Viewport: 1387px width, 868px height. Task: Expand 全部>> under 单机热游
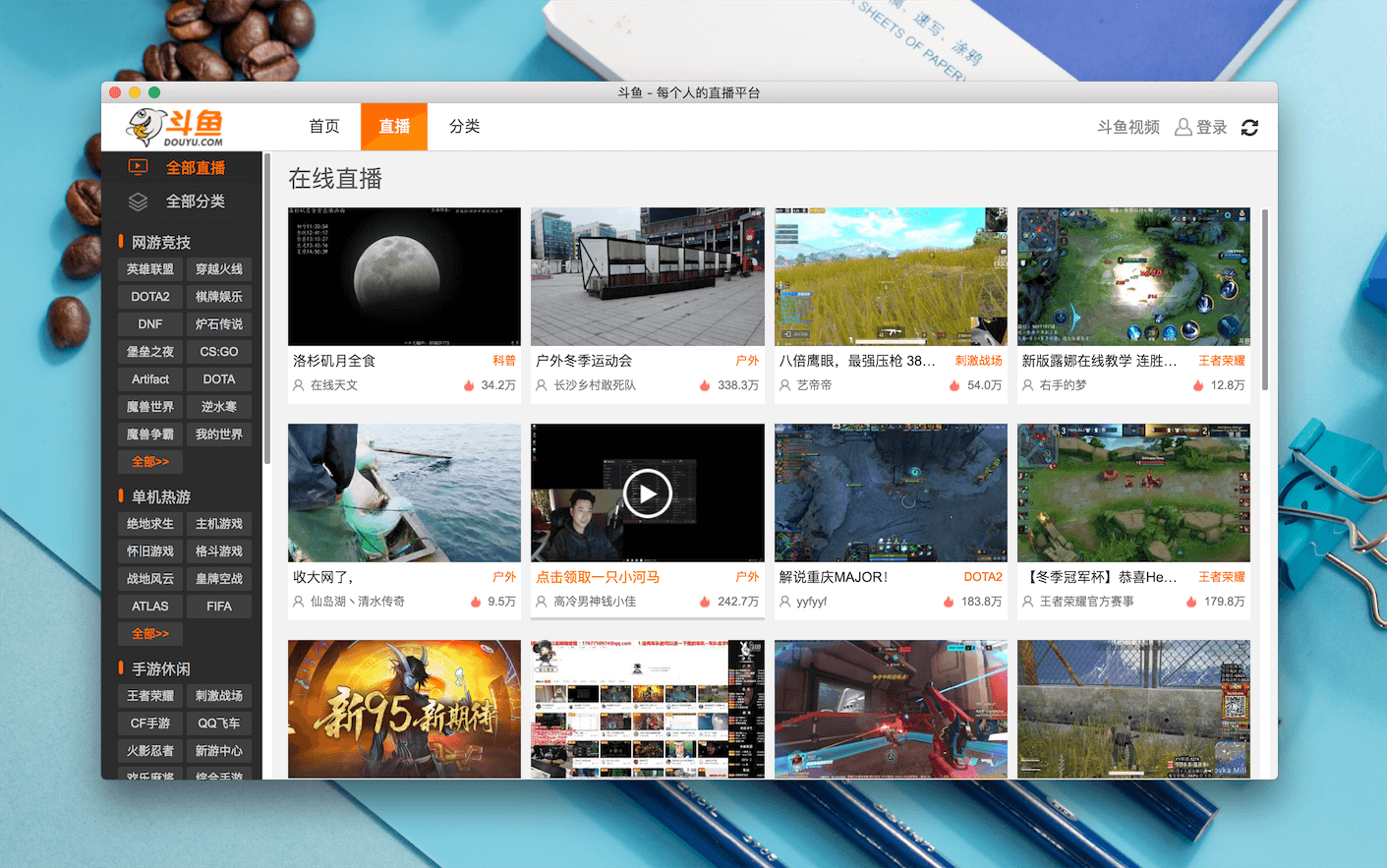[x=150, y=634]
